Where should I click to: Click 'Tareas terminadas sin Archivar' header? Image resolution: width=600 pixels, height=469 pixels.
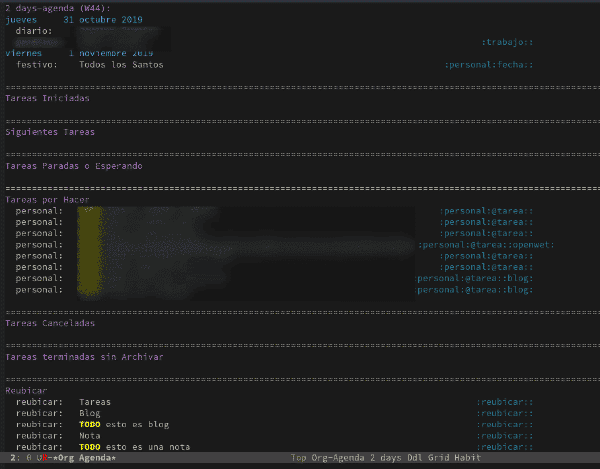(85, 357)
